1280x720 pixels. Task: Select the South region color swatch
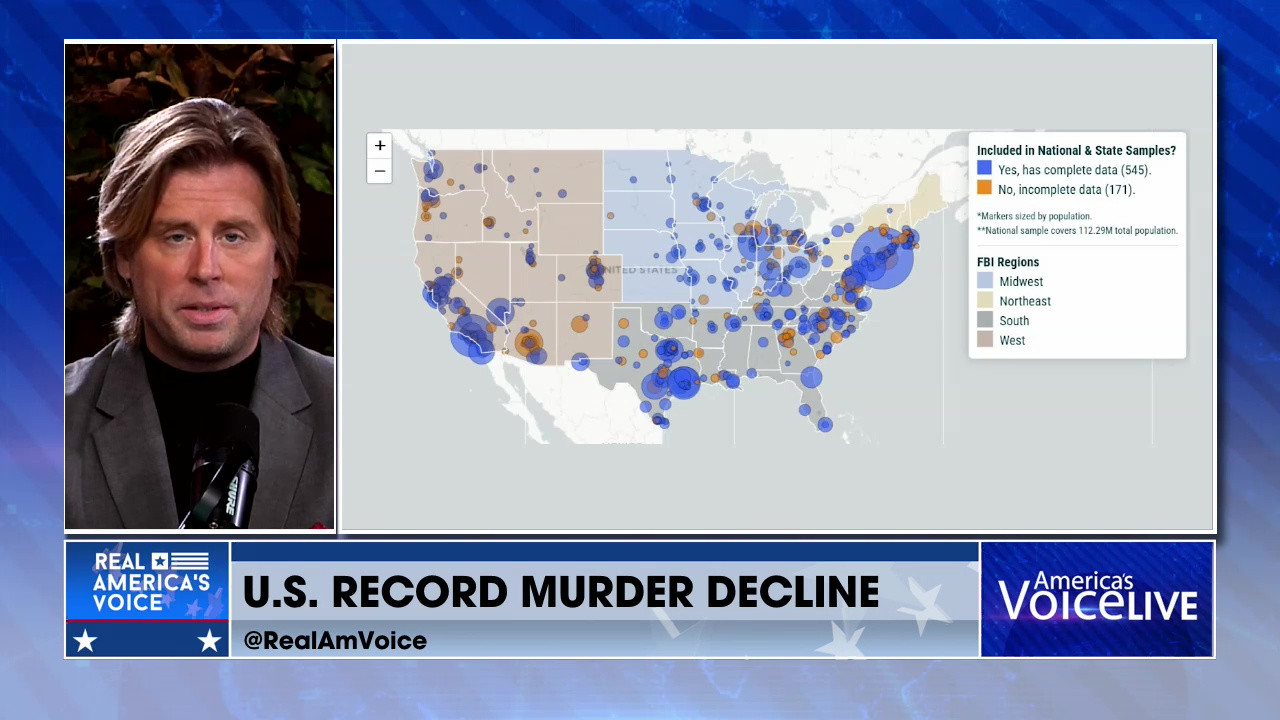click(984, 320)
